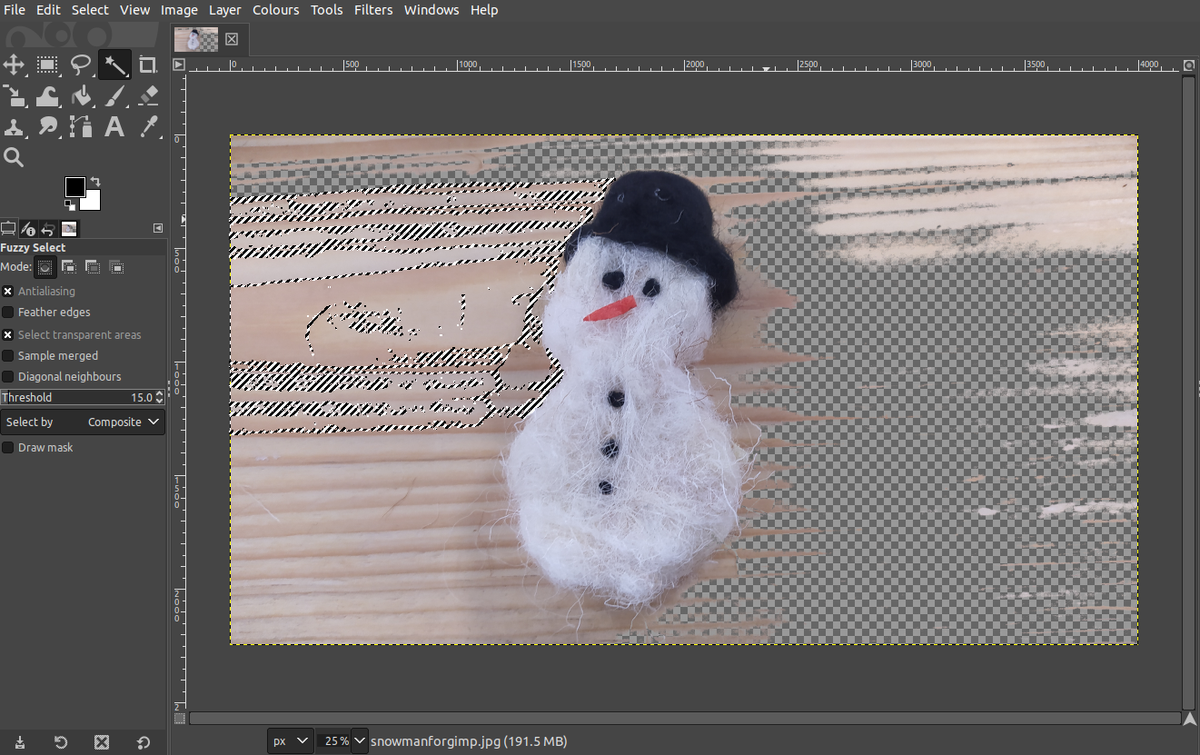Activate the Rectangle Select tool
Screen dimensions: 1200x755
point(47,65)
